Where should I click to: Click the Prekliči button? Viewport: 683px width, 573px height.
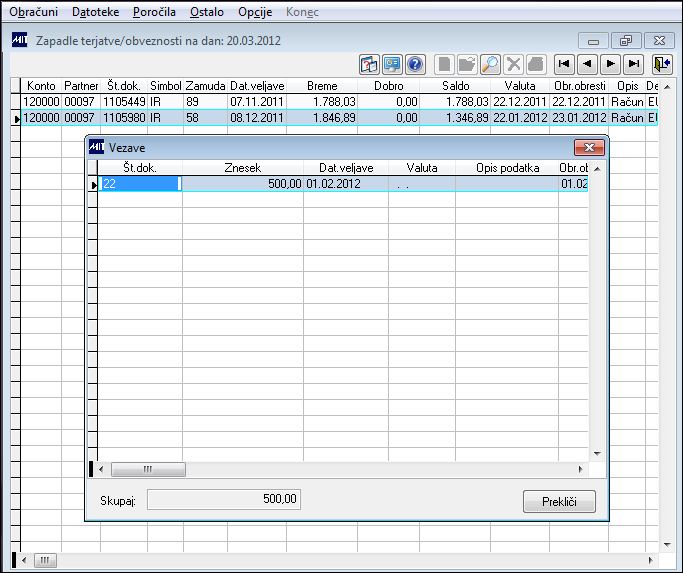[559, 502]
